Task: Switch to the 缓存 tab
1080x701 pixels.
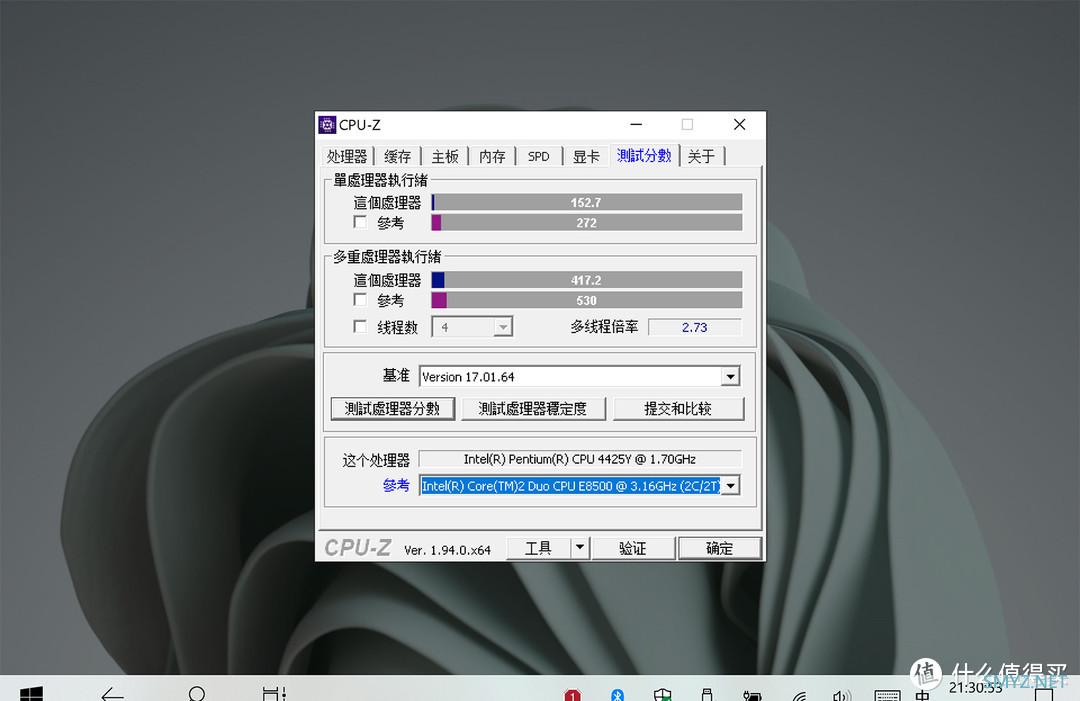Action: pyautogui.click(x=397, y=156)
